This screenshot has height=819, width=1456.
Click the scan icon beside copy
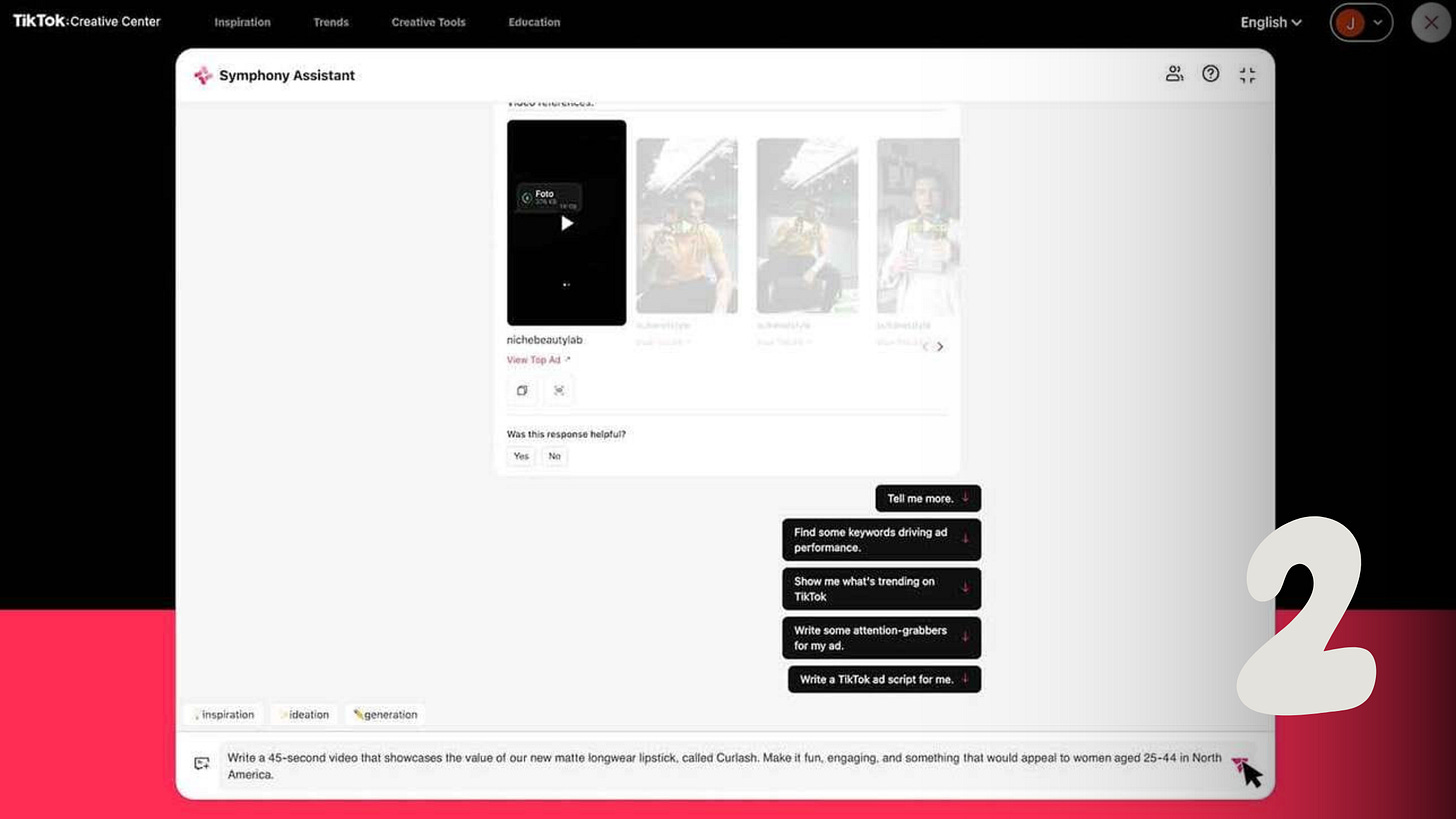[x=559, y=391]
